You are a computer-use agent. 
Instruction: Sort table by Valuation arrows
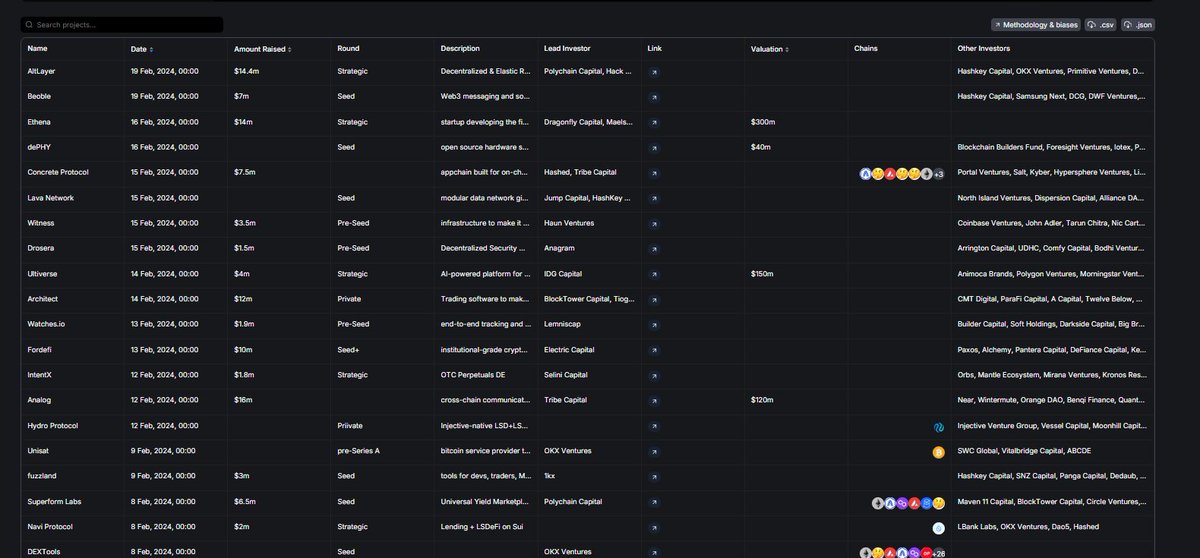click(787, 48)
